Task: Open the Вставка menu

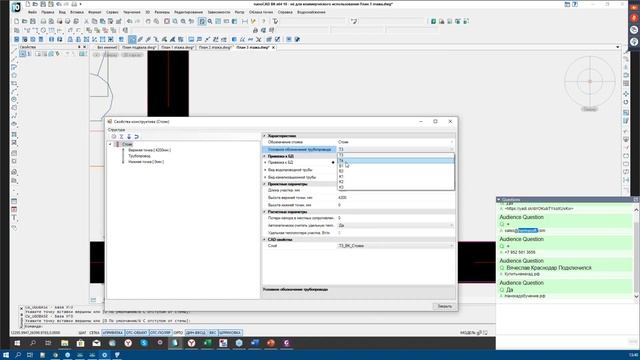Action: tap(77, 12)
